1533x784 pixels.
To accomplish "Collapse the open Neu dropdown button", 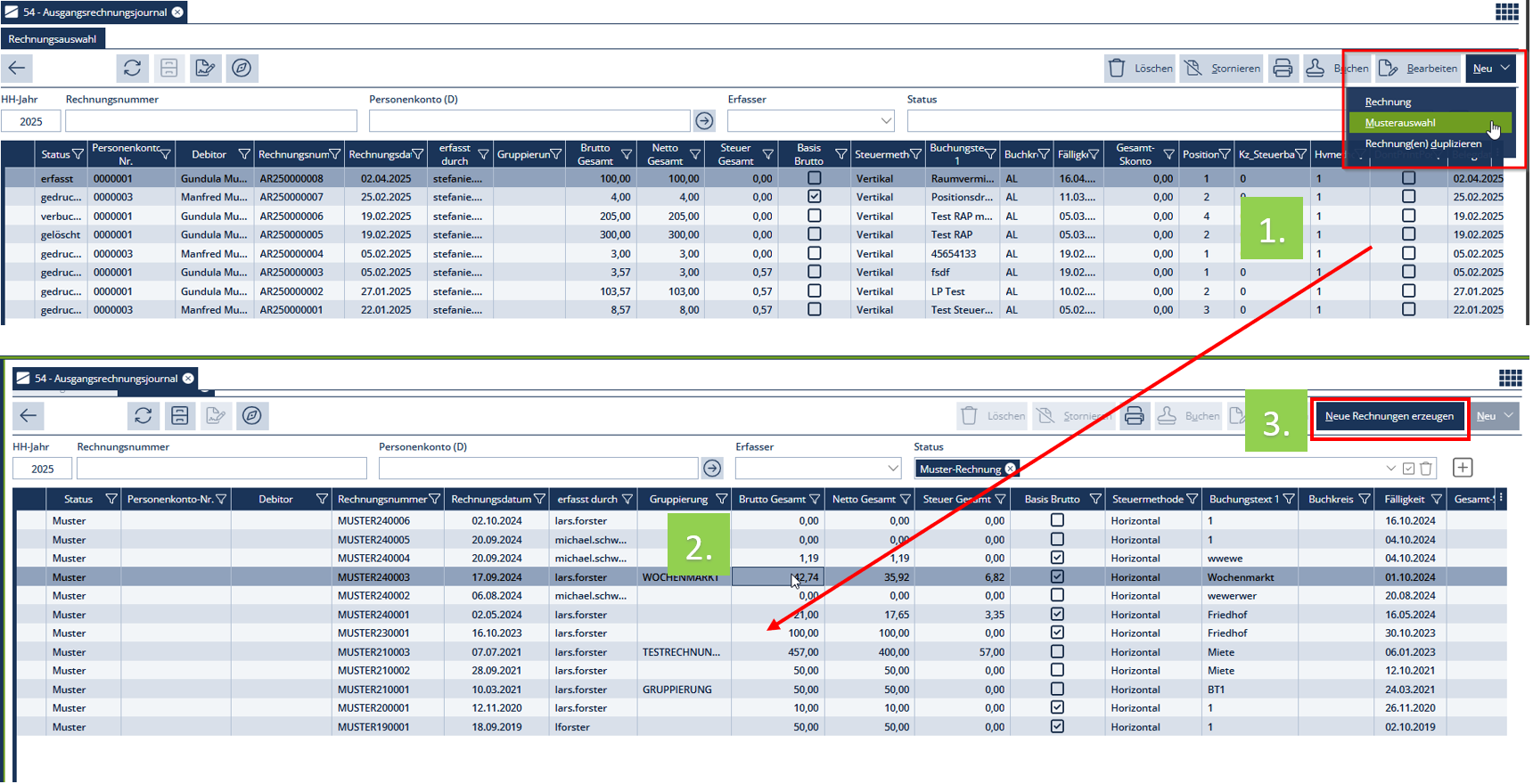I will click(x=1491, y=68).
